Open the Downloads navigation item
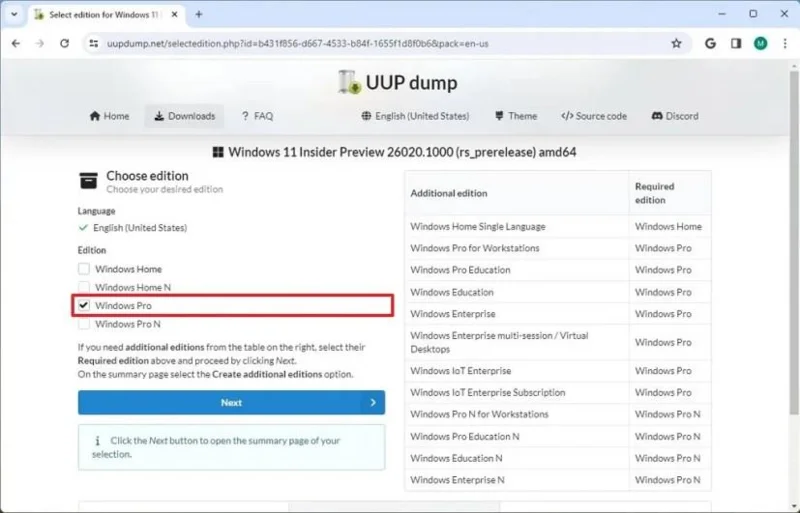This screenshot has height=513, width=800. coord(185,116)
